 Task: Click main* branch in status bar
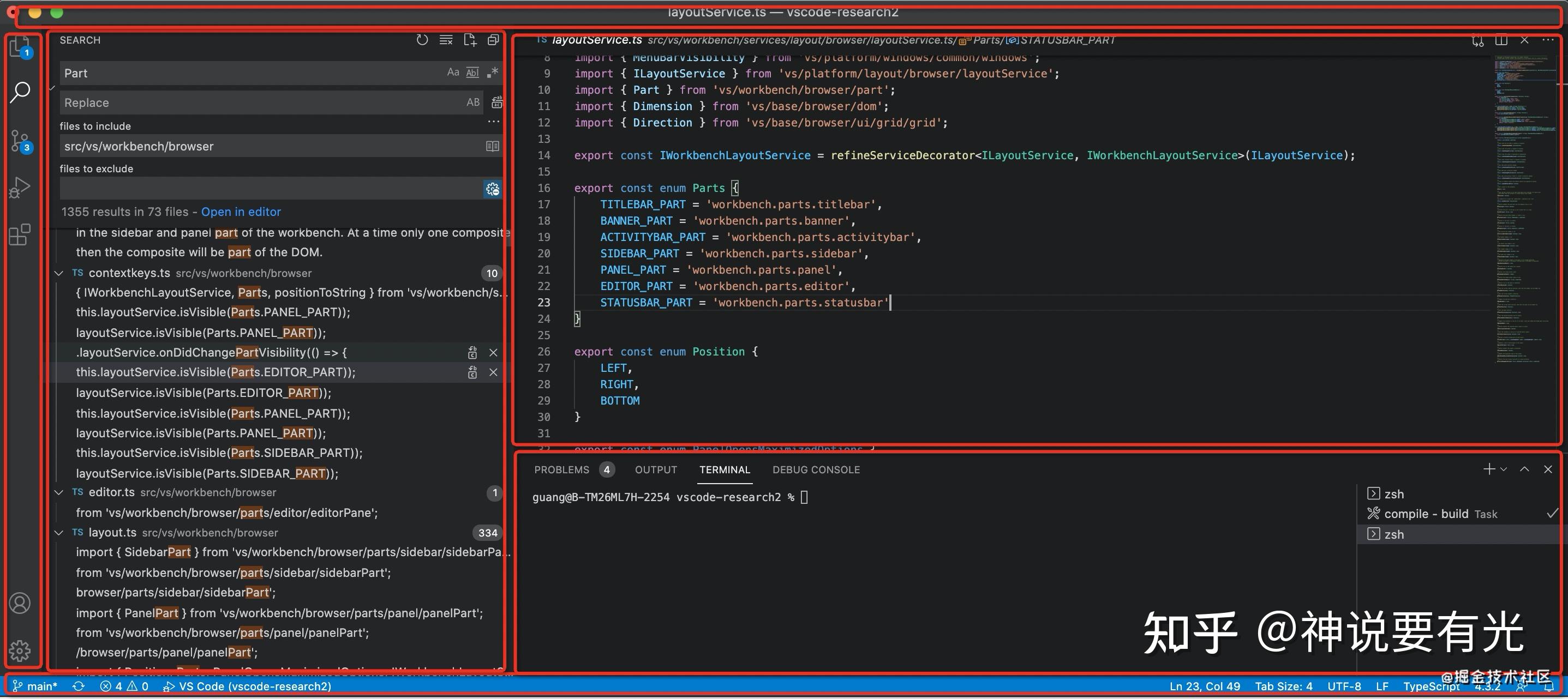(35, 686)
